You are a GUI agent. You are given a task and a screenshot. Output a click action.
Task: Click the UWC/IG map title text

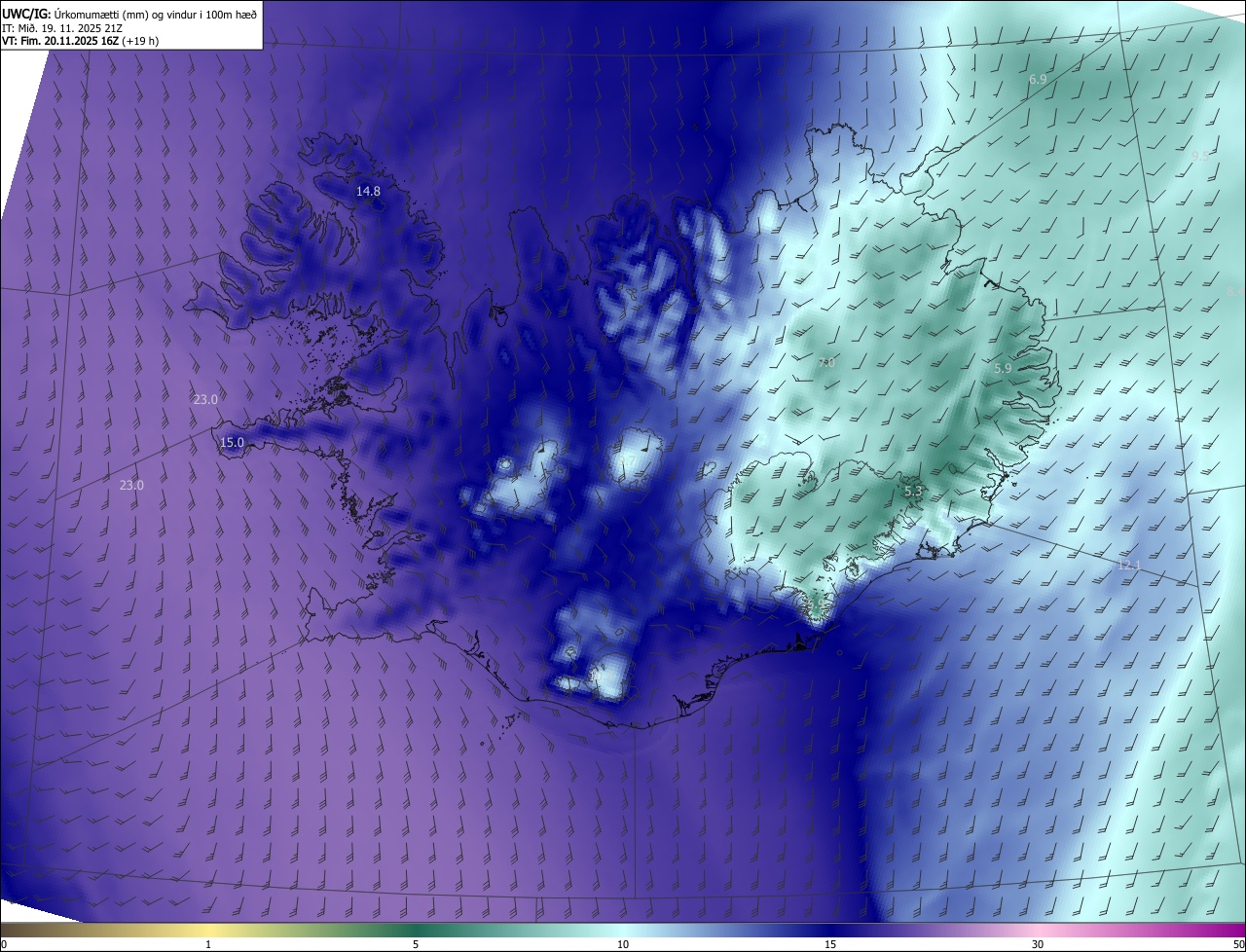[129, 13]
